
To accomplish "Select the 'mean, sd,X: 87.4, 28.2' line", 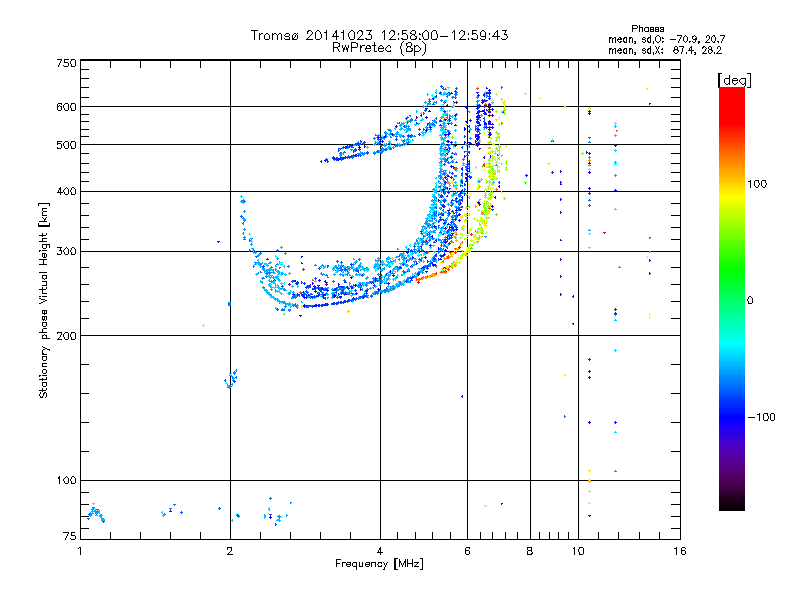I will [x=665, y=51].
